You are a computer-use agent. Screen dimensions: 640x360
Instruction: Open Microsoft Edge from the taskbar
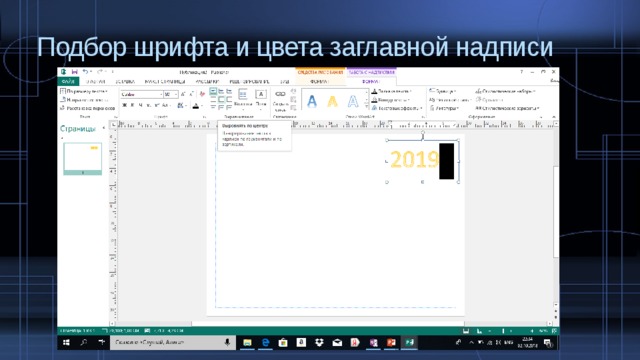pos(265,342)
